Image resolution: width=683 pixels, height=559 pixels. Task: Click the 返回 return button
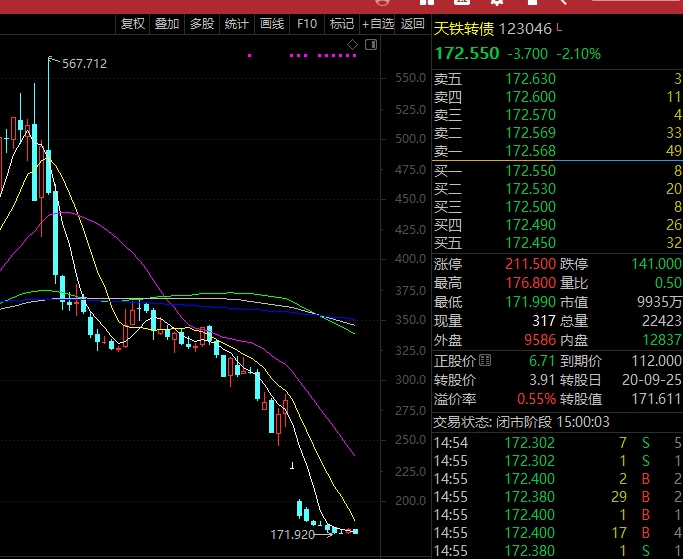coord(413,24)
